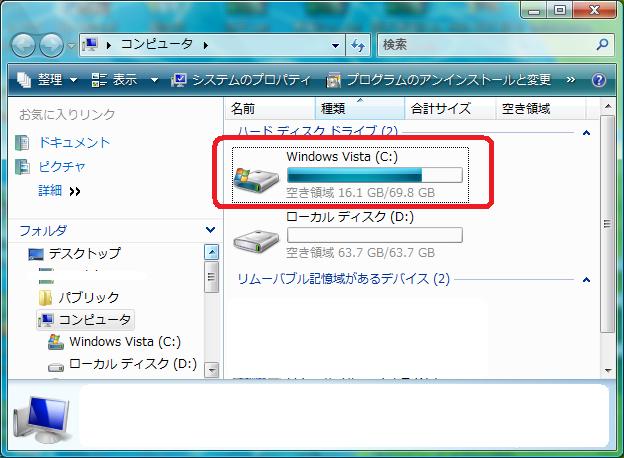Click フォルダ pane header label

click(43, 230)
